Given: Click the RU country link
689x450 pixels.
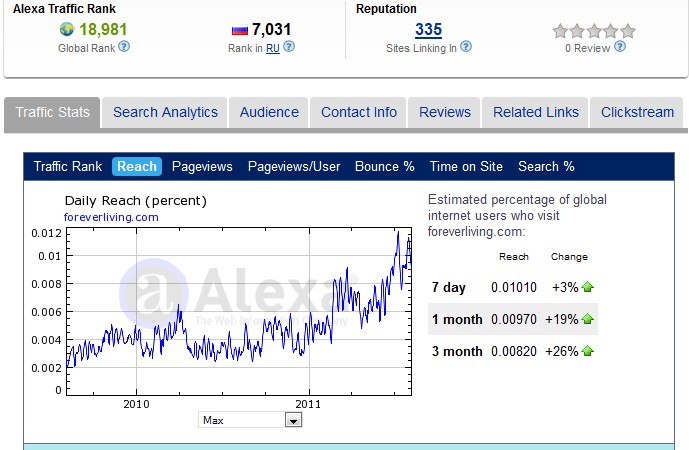Looking at the screenshot, I should coord(273,48).
